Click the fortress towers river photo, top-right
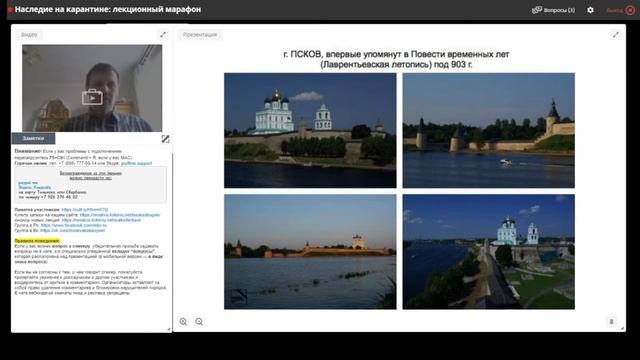Screen dimensions: 640x360 click(x=489, y=130)
